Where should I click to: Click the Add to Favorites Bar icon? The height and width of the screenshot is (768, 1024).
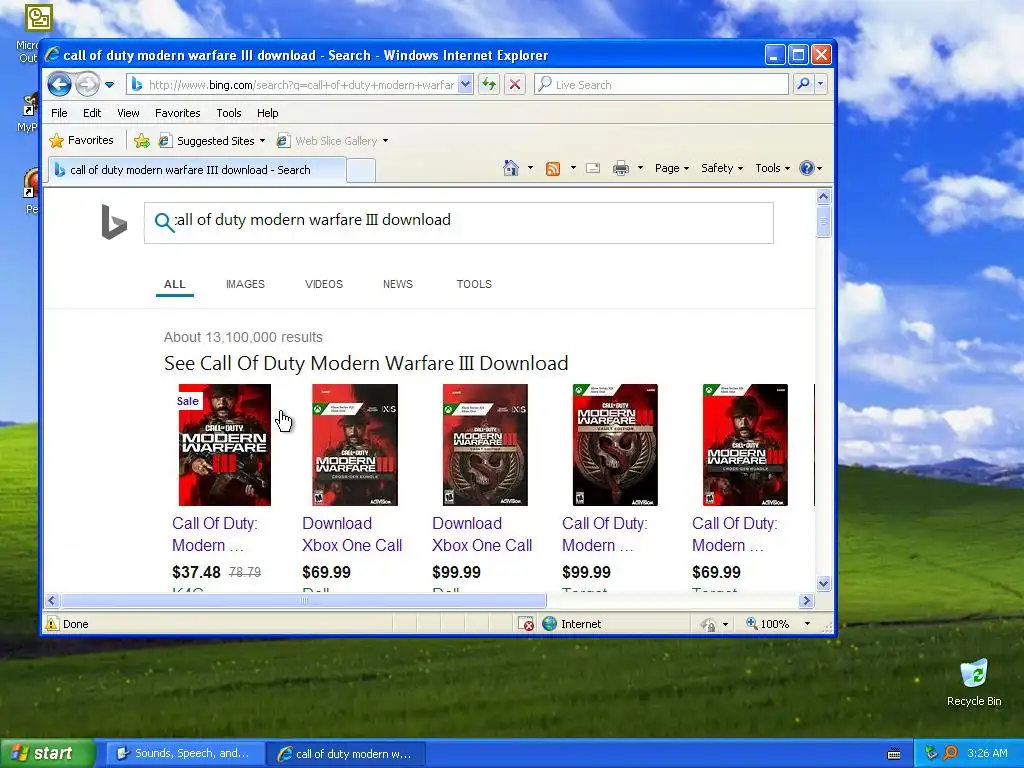click(142, 140)
